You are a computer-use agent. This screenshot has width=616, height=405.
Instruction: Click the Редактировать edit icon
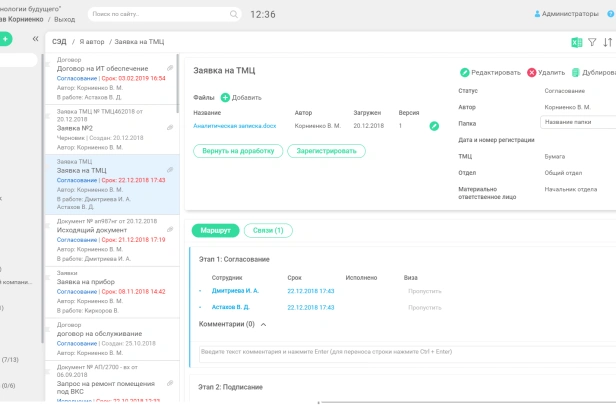[465, 73]
